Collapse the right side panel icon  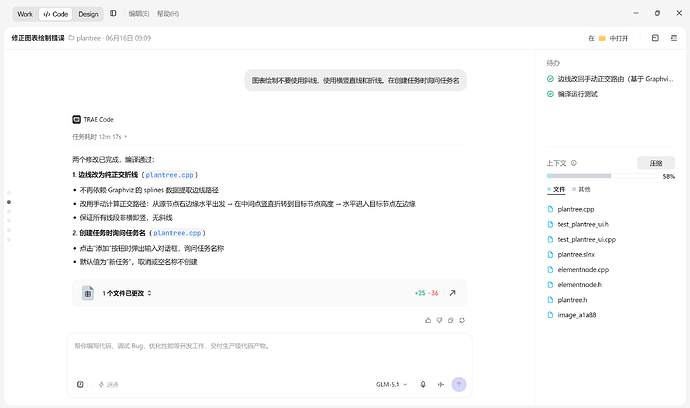point(674,38)
